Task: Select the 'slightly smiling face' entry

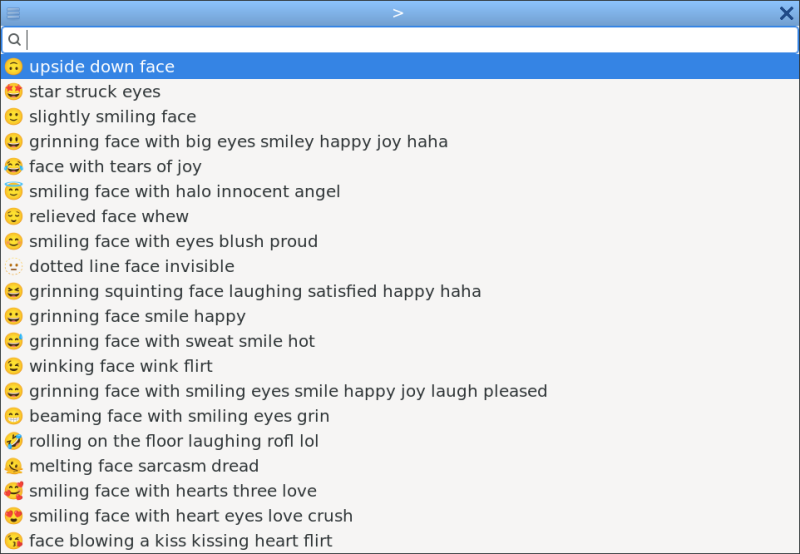Action: [112, 117]
